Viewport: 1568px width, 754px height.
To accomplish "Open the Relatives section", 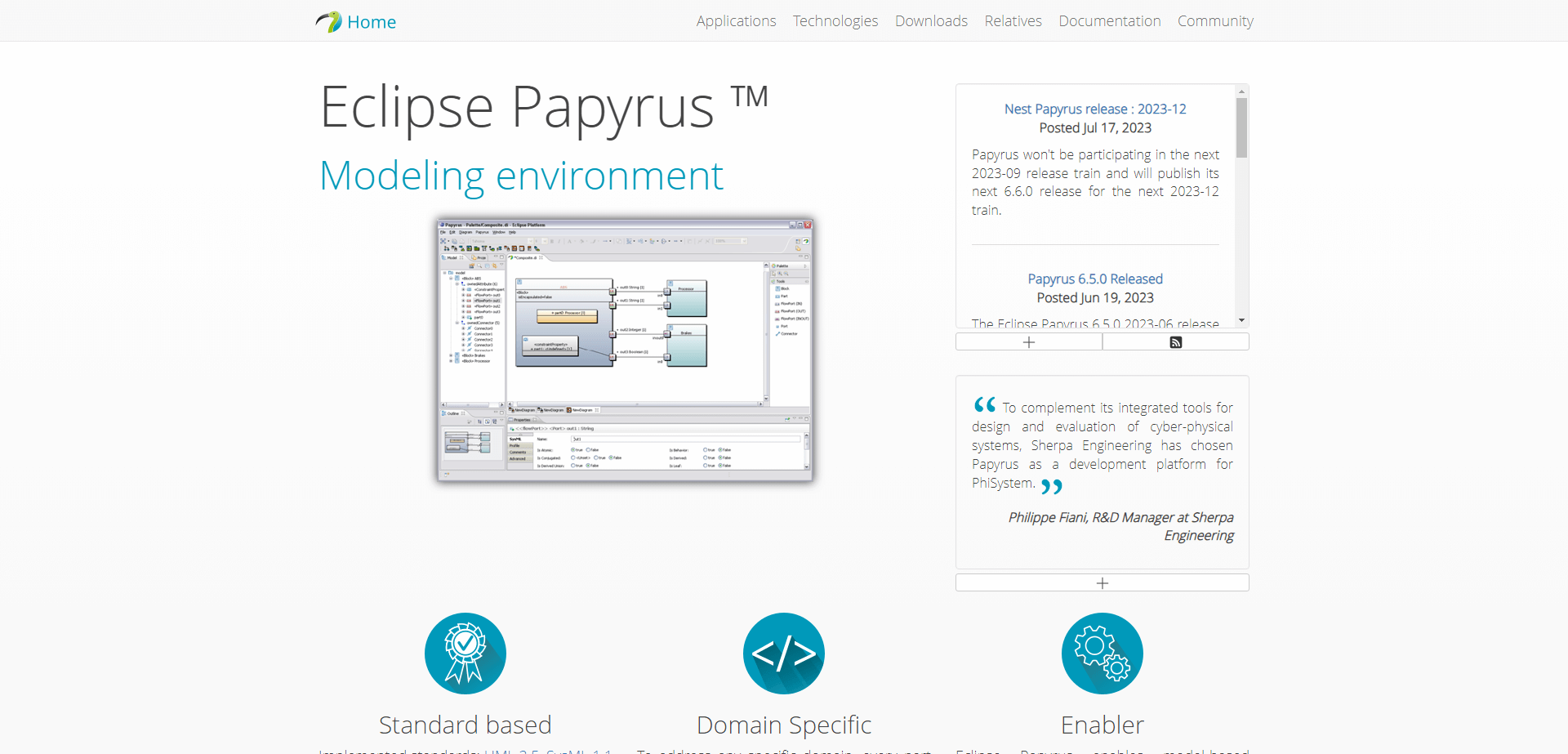I will [x=1013, y=21].
